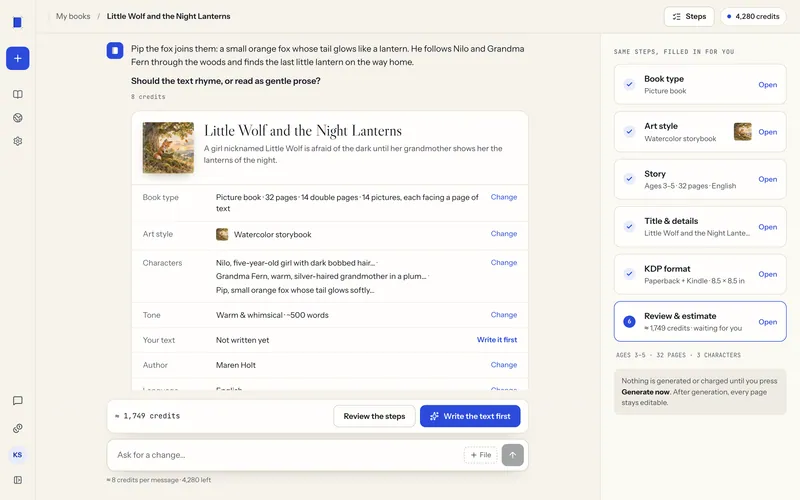This screenshot has height=500, width=800.
Task: Open the KS user avatar
Action: click(17, 455)
